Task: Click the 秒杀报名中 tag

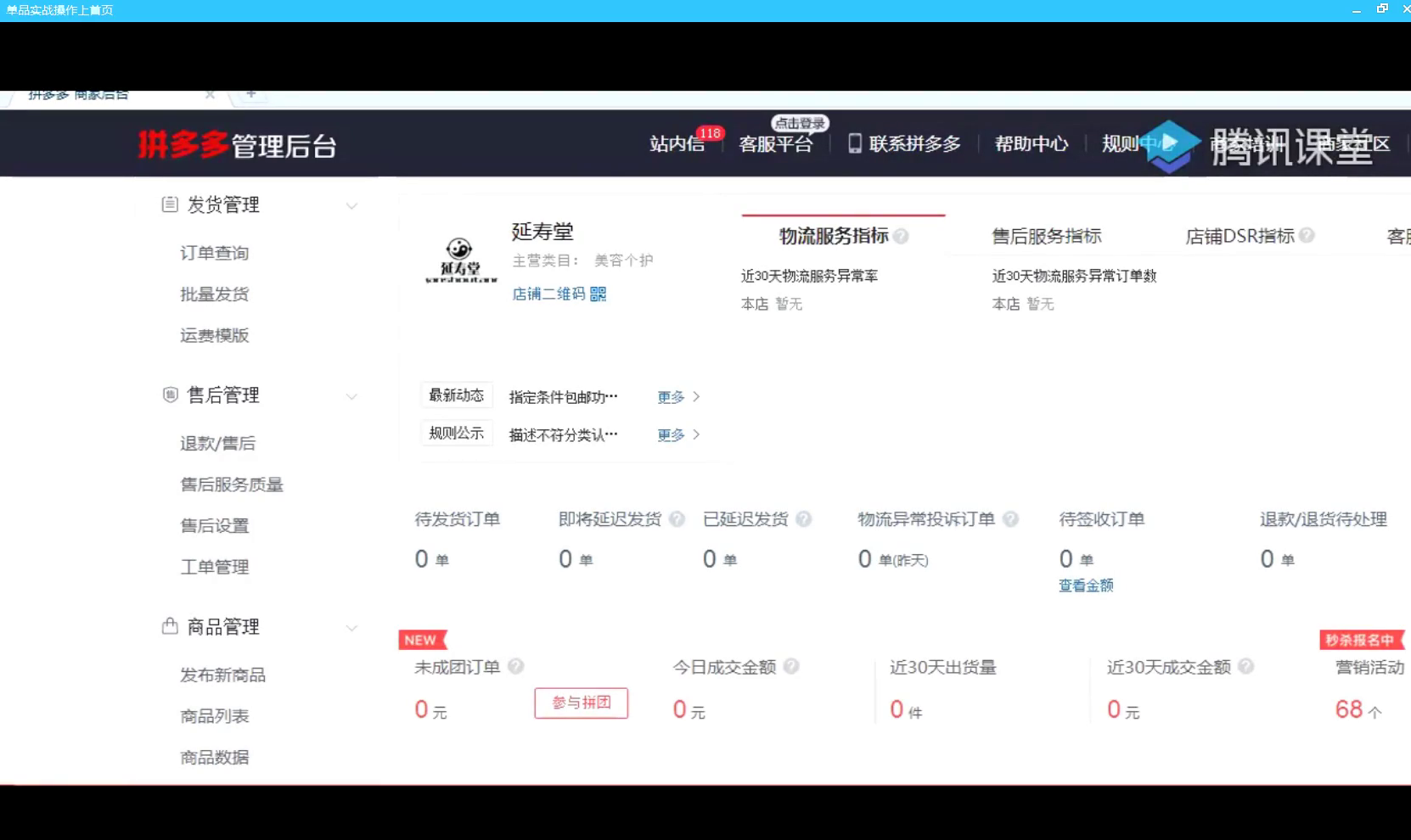Action: (1362, 640)
